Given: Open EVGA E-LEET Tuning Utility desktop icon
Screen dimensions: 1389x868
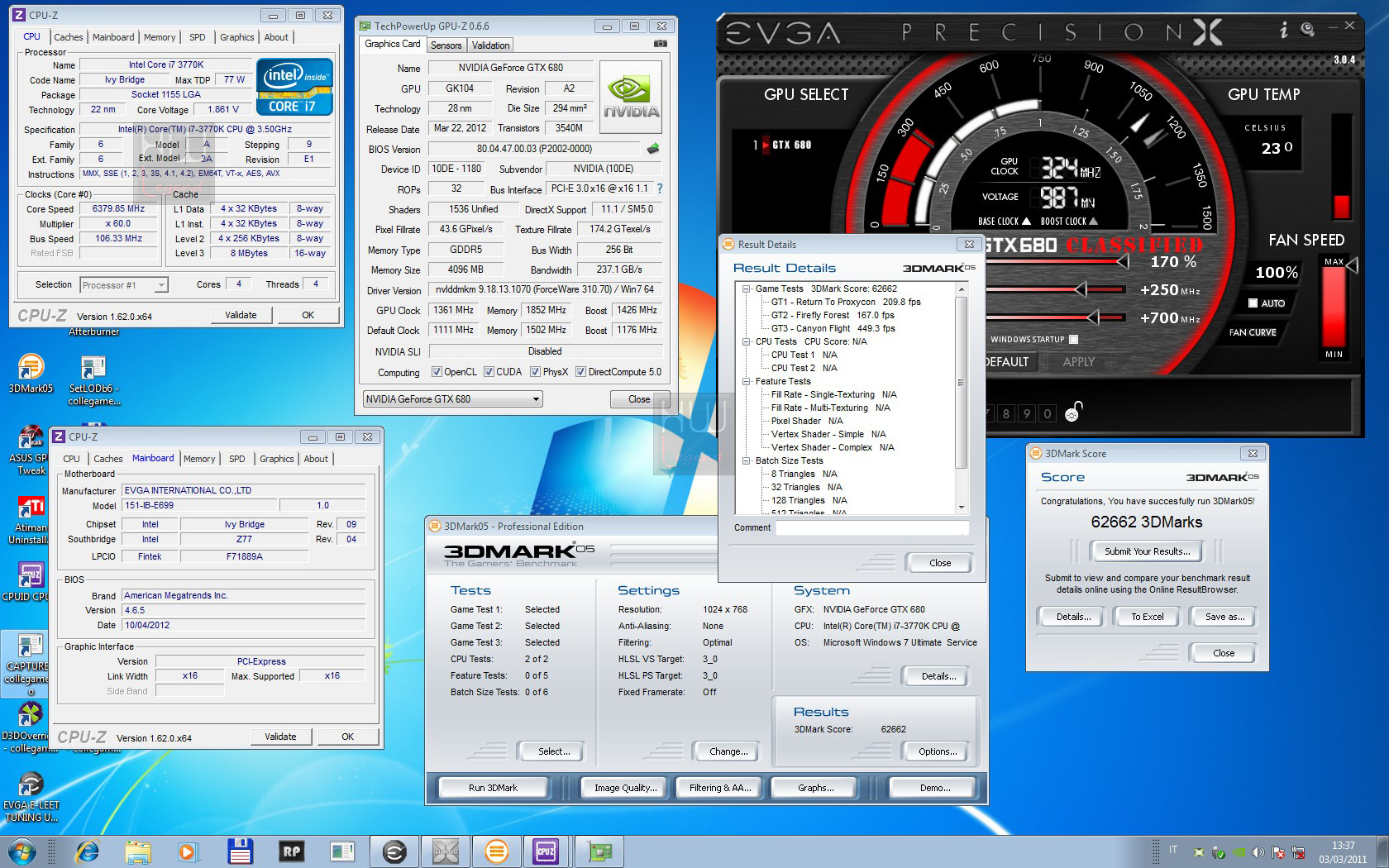Looking at the screenshot, I should pyautogui.click(x=31, y=797).
